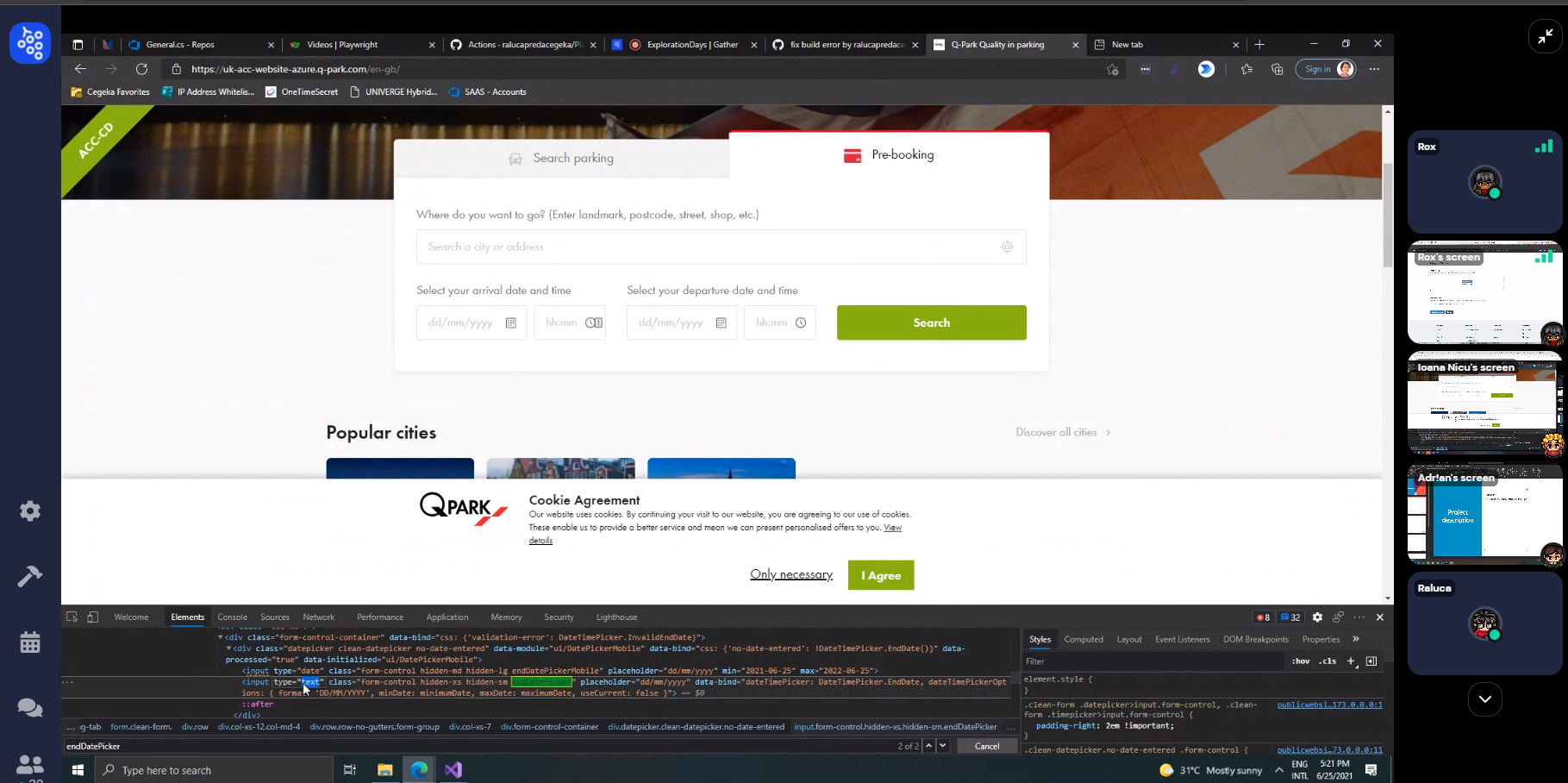Open calendar icon in departure date field
1568x783 pixels.
coord(722,323)
